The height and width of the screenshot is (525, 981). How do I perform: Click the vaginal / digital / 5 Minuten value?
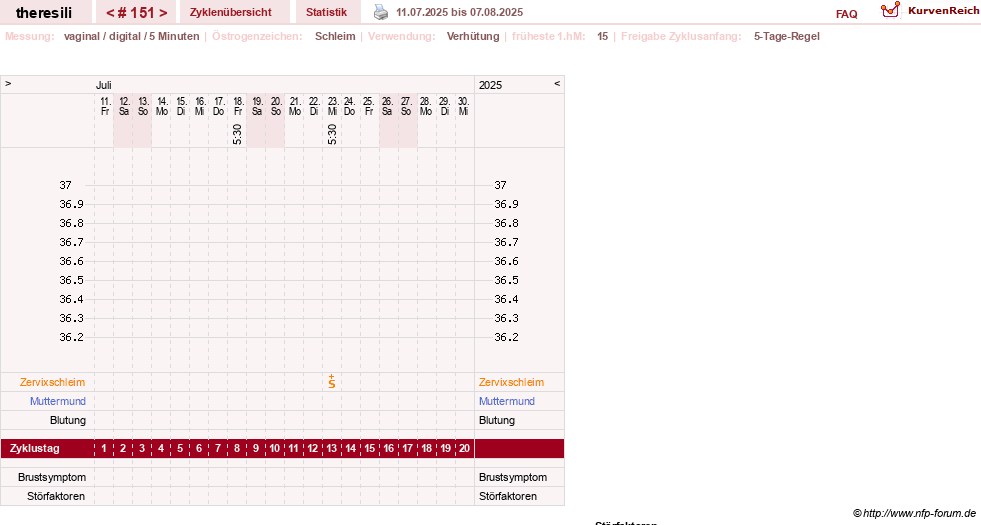(131, 36)
